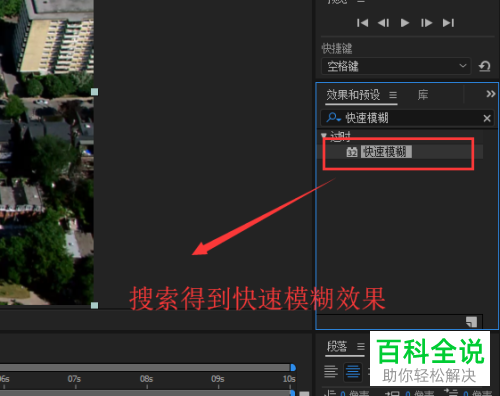Click the lower teal layer handle in the viewer
Screen dimensions: 500x396
(x=94, y=305)
